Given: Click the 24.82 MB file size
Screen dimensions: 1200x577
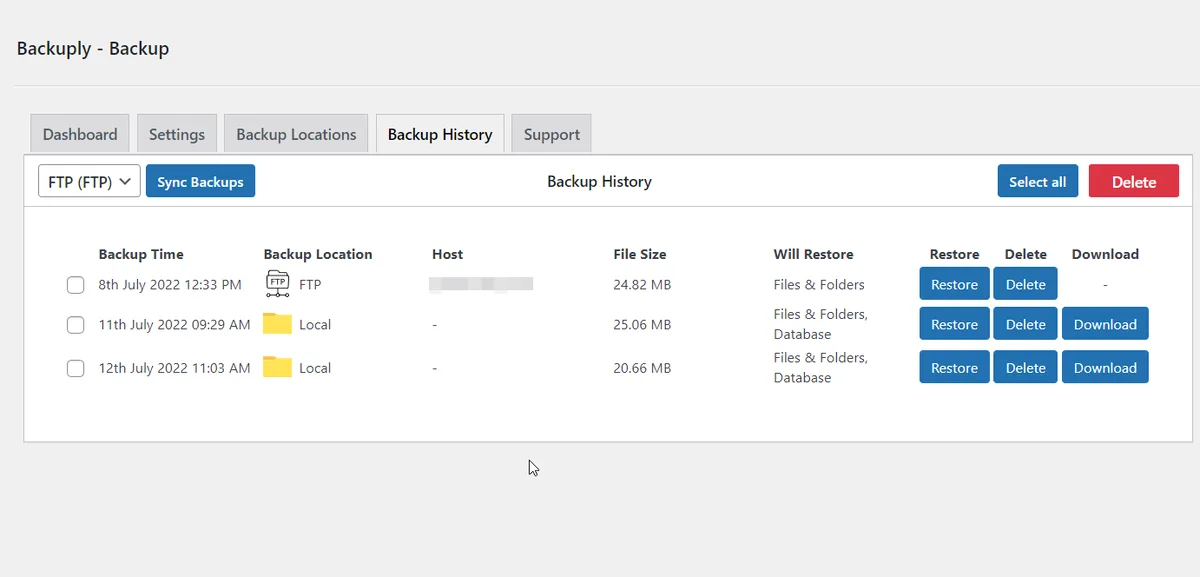Looking at the screenshot, I should click(x=642, y=285).
